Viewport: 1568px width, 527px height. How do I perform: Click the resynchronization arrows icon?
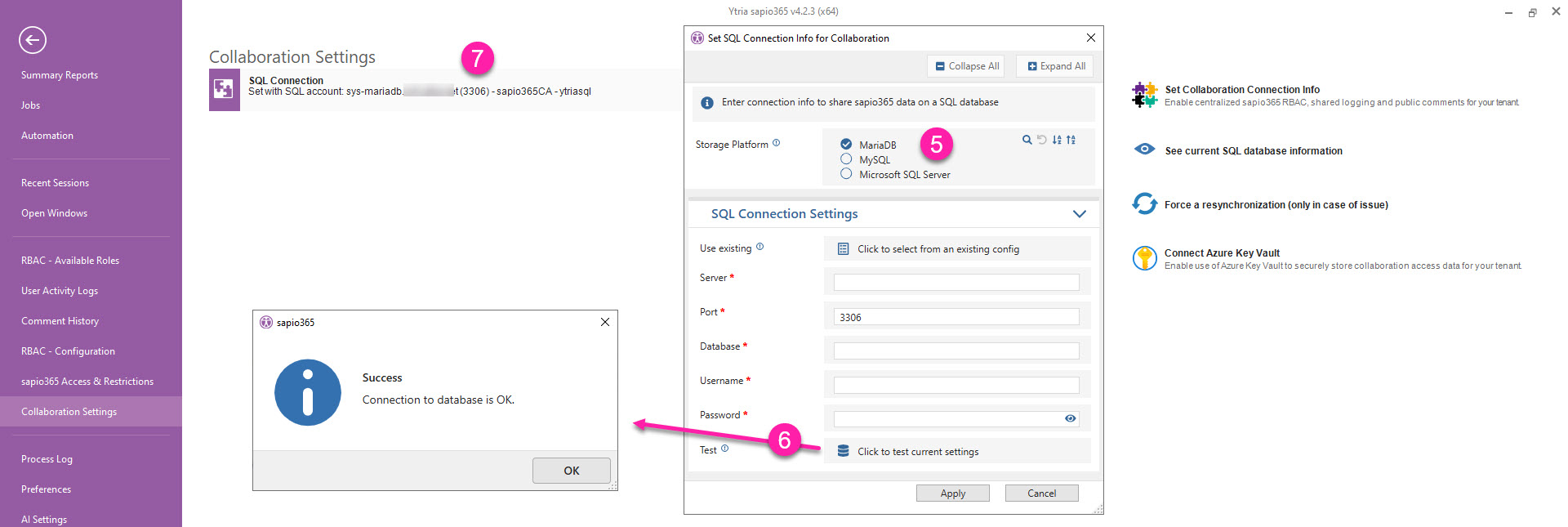pos(1145,203)
